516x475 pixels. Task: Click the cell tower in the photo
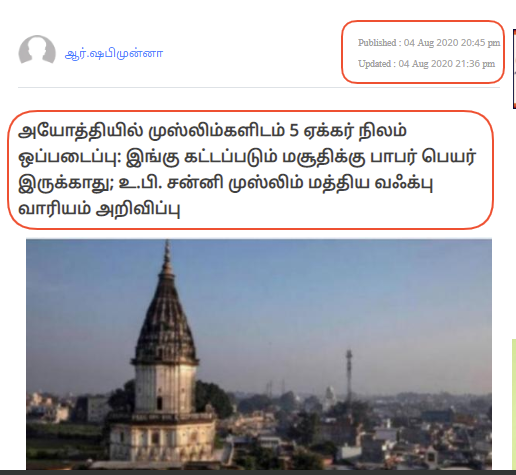point(349,373)
